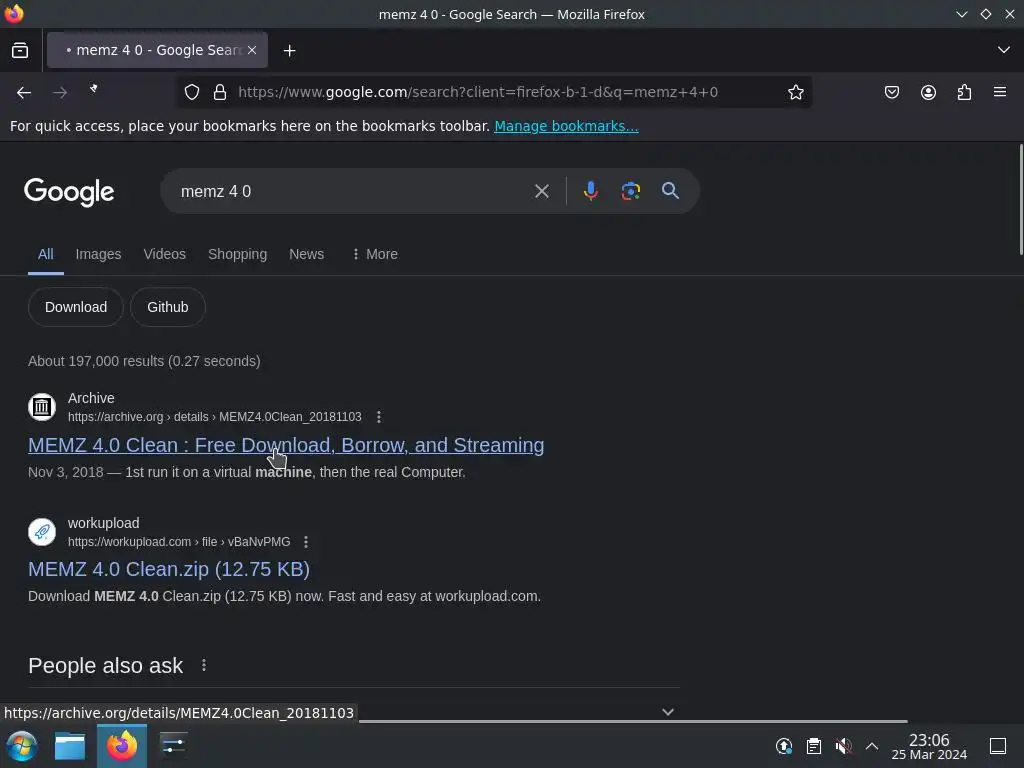Viewport: 1024px width, 768px height.
Task: Stop or reload the page in Firefox toolbar
Action: tap(94, 90)
